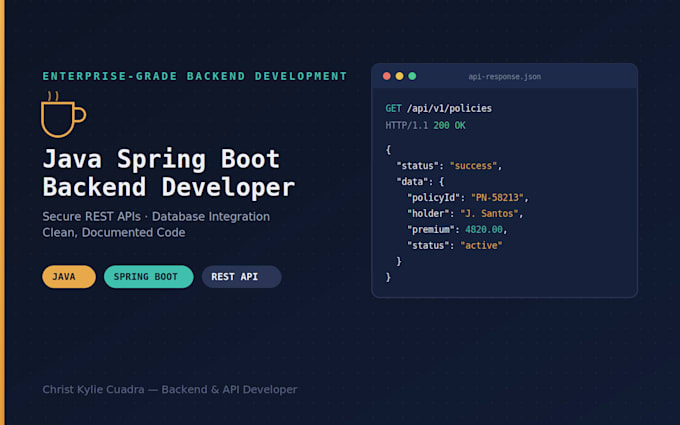Click the "data": { line

tap(420, 182)
